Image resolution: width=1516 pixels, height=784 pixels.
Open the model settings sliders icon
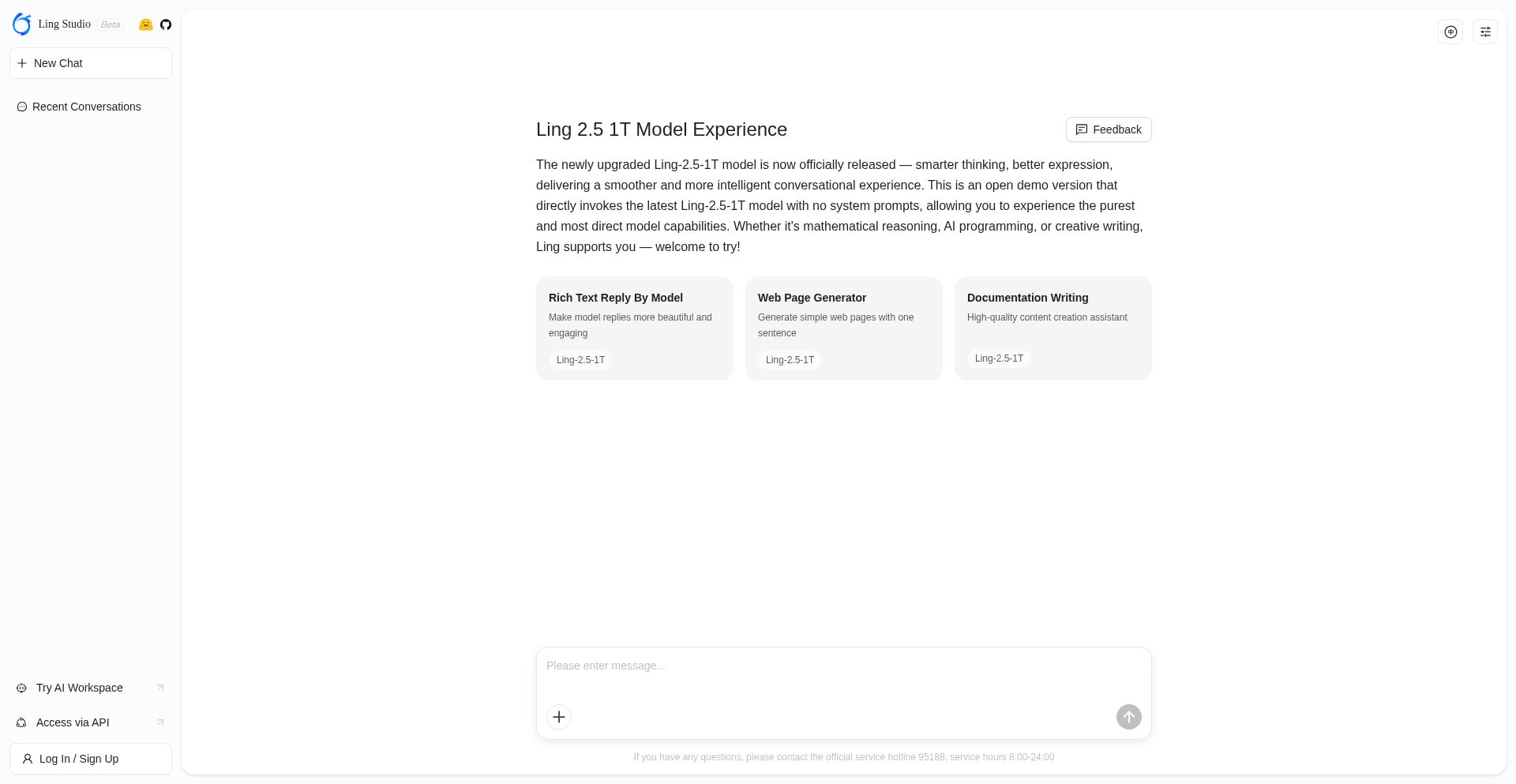tap(1485, 32)
